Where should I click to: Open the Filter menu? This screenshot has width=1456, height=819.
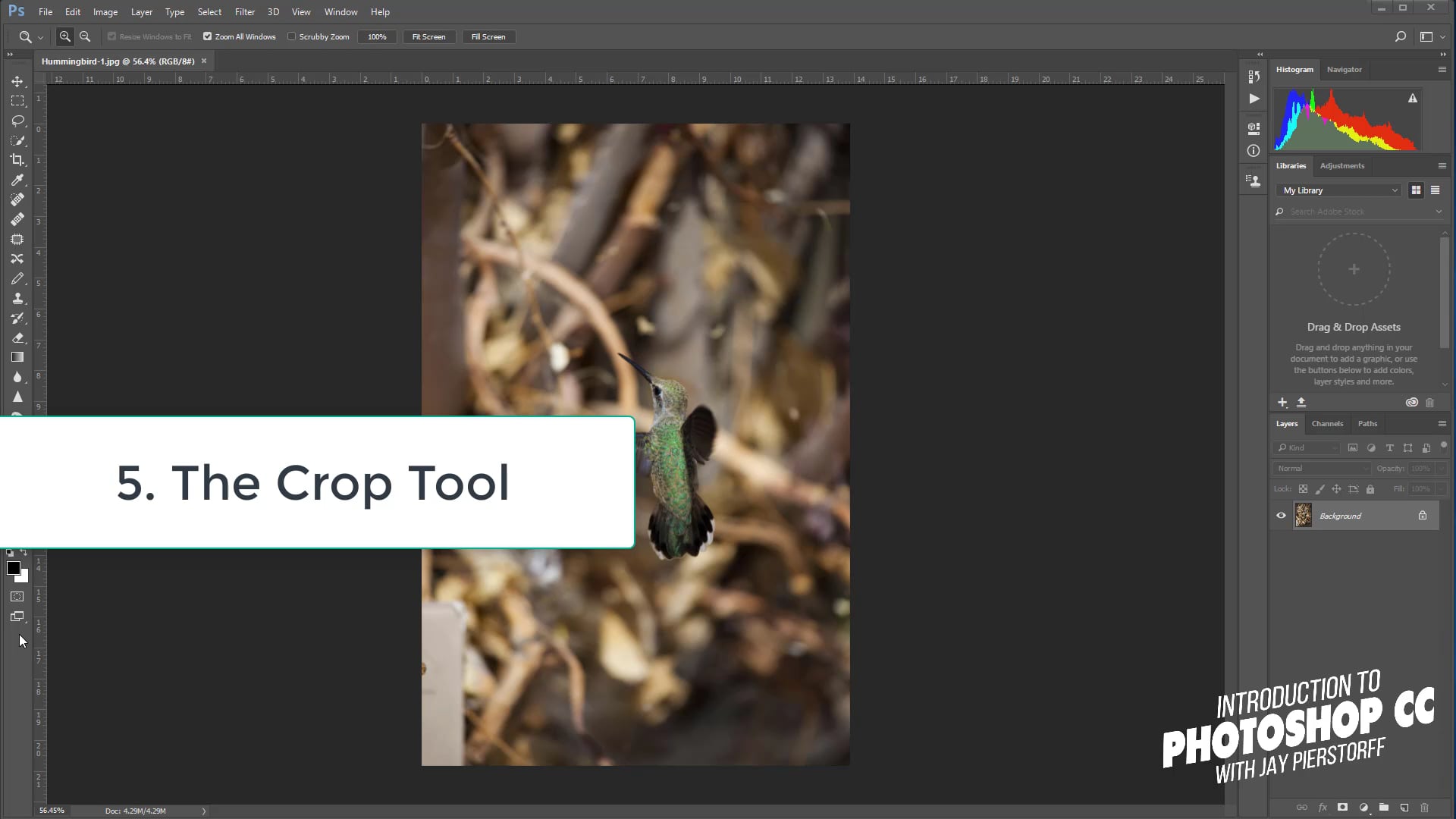click(x=244, y=11)
